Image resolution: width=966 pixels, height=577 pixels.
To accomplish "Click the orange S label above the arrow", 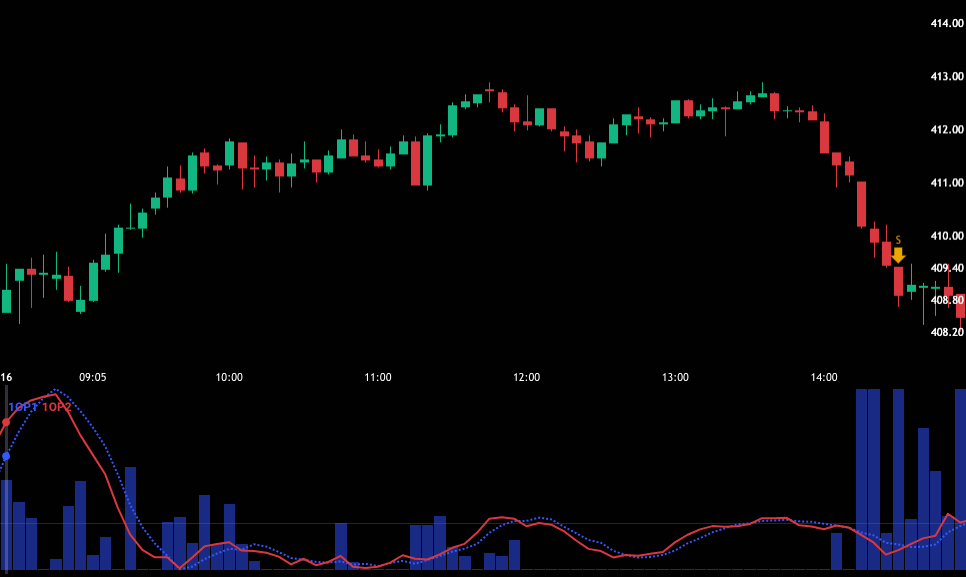I will click(898, 240).
